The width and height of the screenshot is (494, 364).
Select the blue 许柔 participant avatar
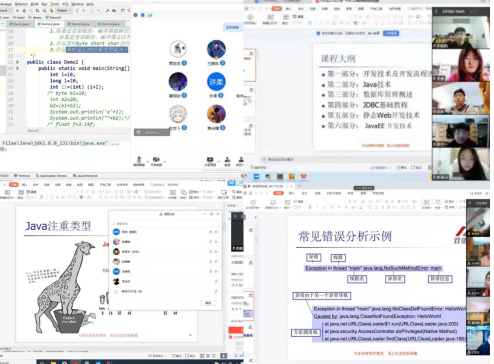point(216,81)
